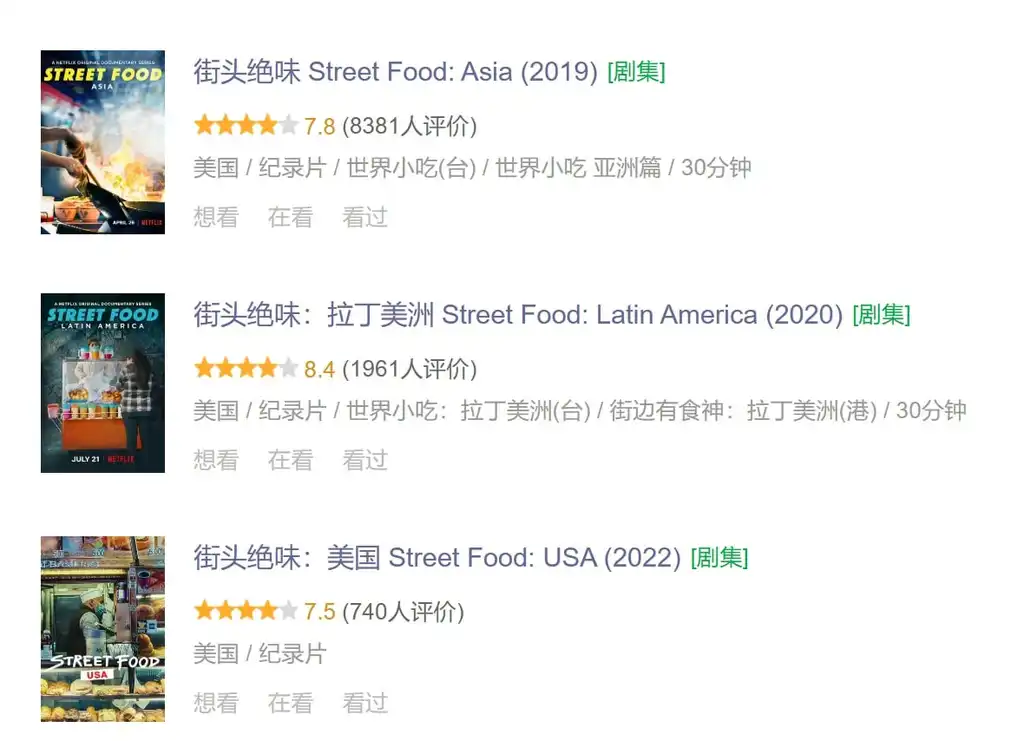This screenshot has height=741, width=1024.
Task: Open Street Food: USA poster thumbnail
Action: [103, 629]
